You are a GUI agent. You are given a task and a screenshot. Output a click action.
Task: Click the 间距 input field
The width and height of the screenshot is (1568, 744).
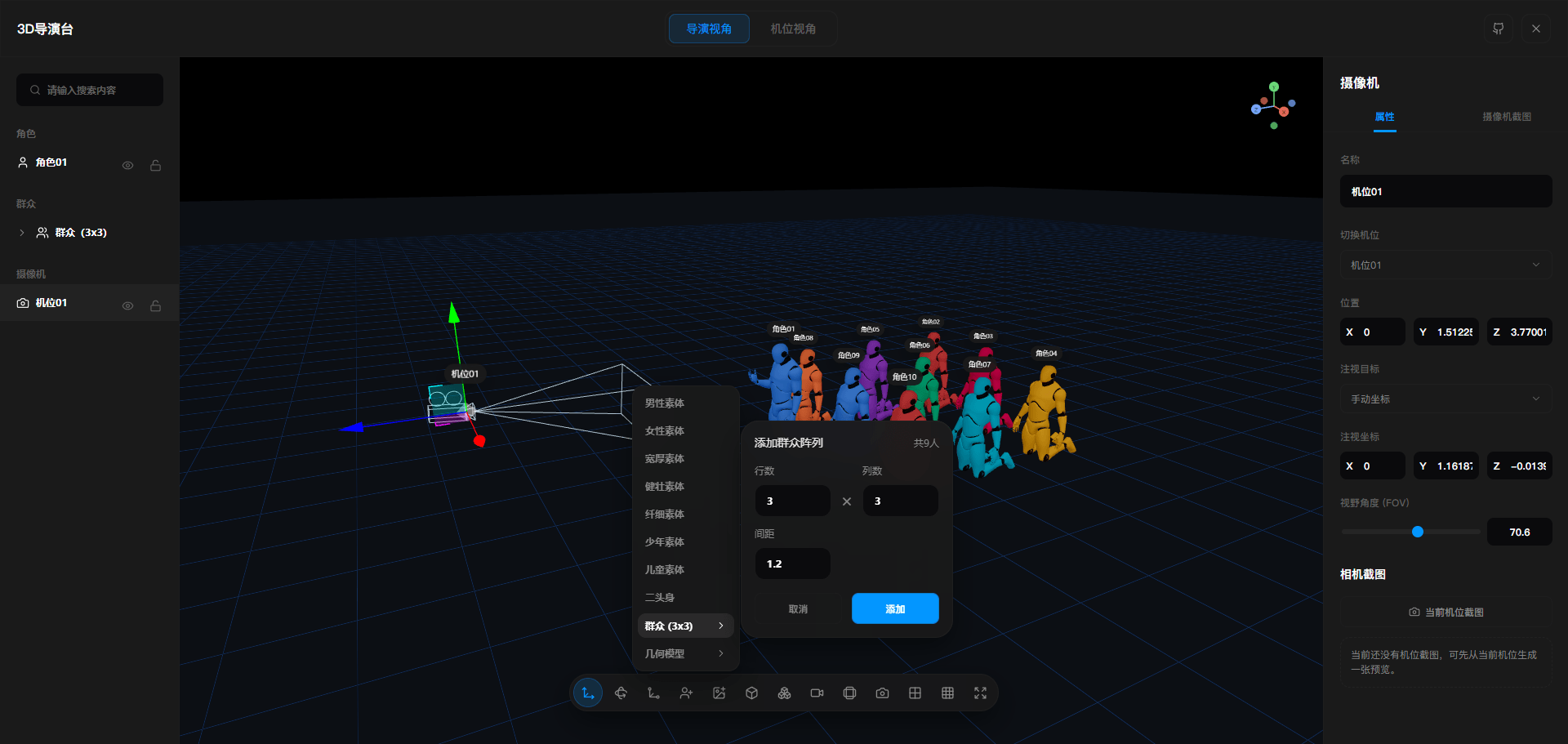[792, 564]
